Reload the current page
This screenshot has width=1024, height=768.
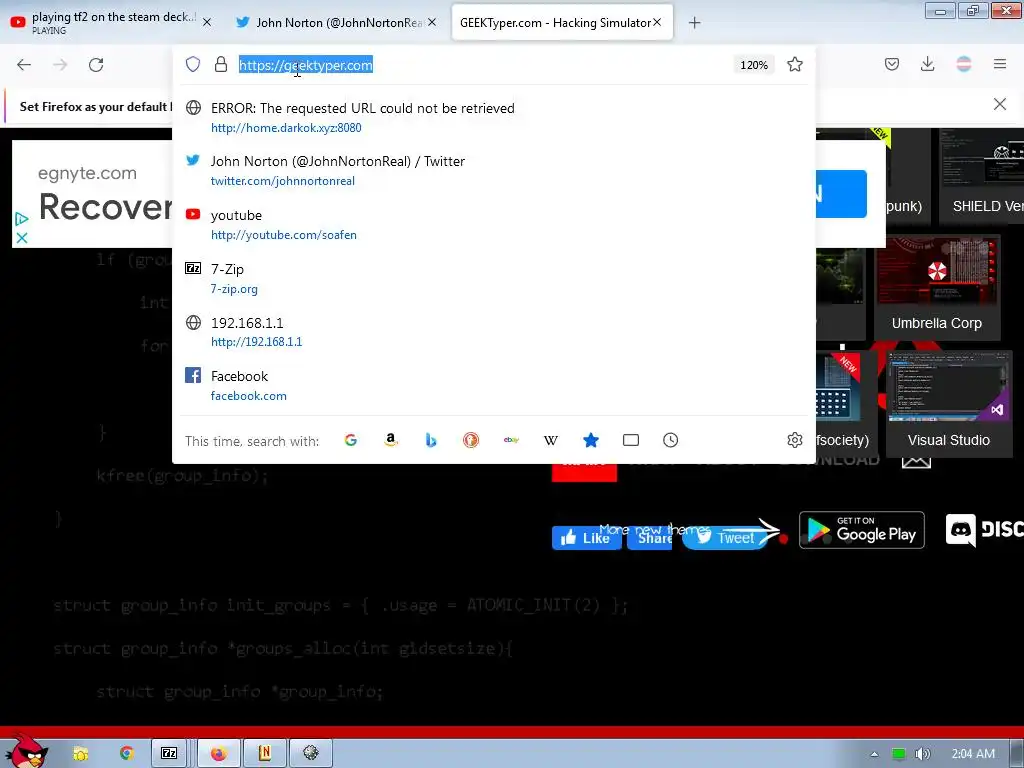pyautogui.click(x=96, y=65)
